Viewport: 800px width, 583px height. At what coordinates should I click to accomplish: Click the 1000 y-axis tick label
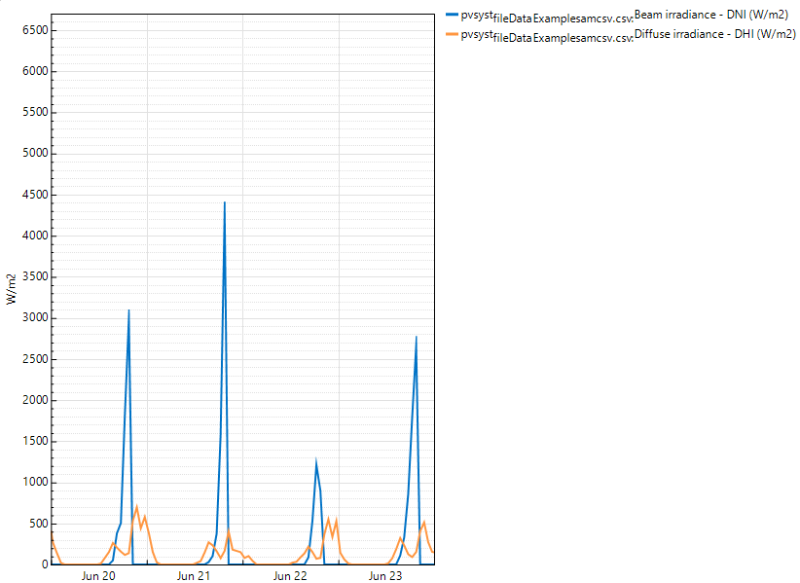[x=34, y=483]
